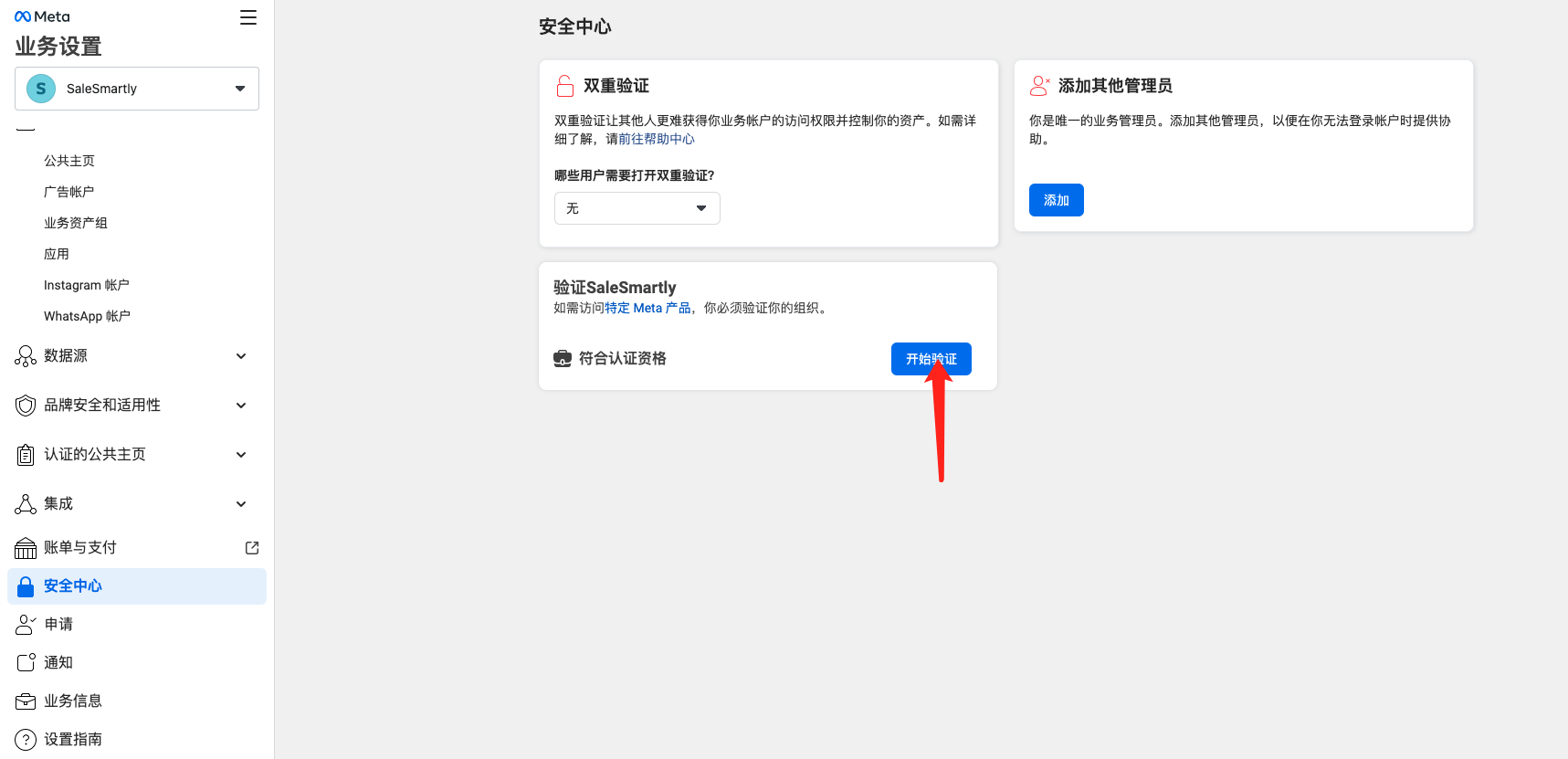Open Instagram 帐户 in the sidebar
The height and width of the screenshot is (759, 1568).
87,285
